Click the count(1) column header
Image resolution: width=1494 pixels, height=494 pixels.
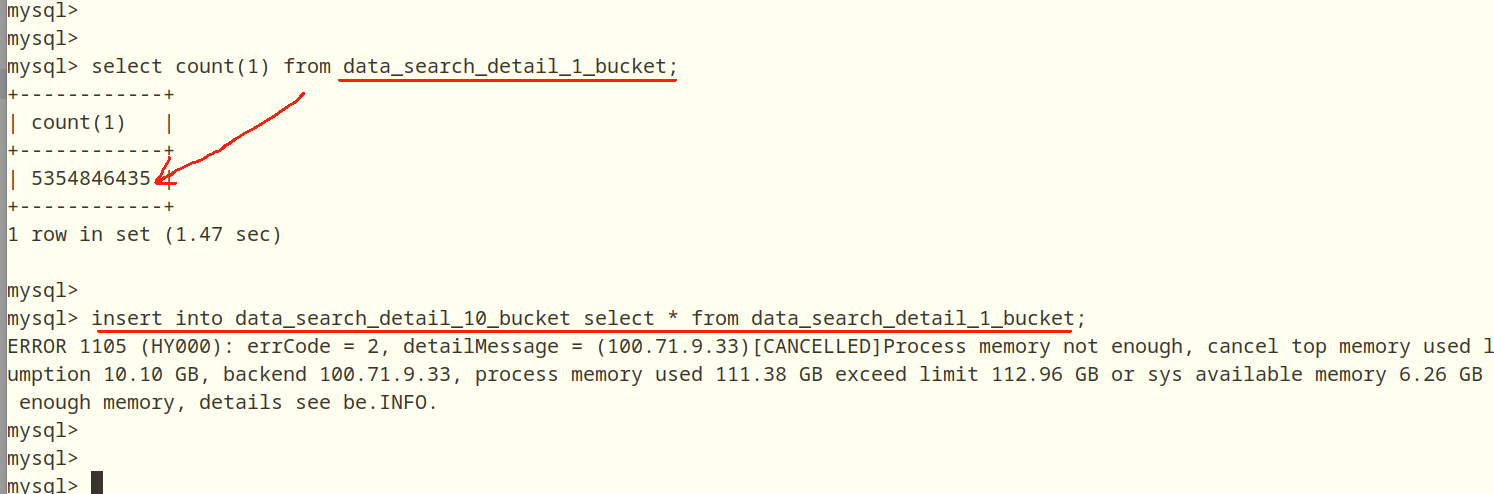pyautogui.click(x=79, y=124)
